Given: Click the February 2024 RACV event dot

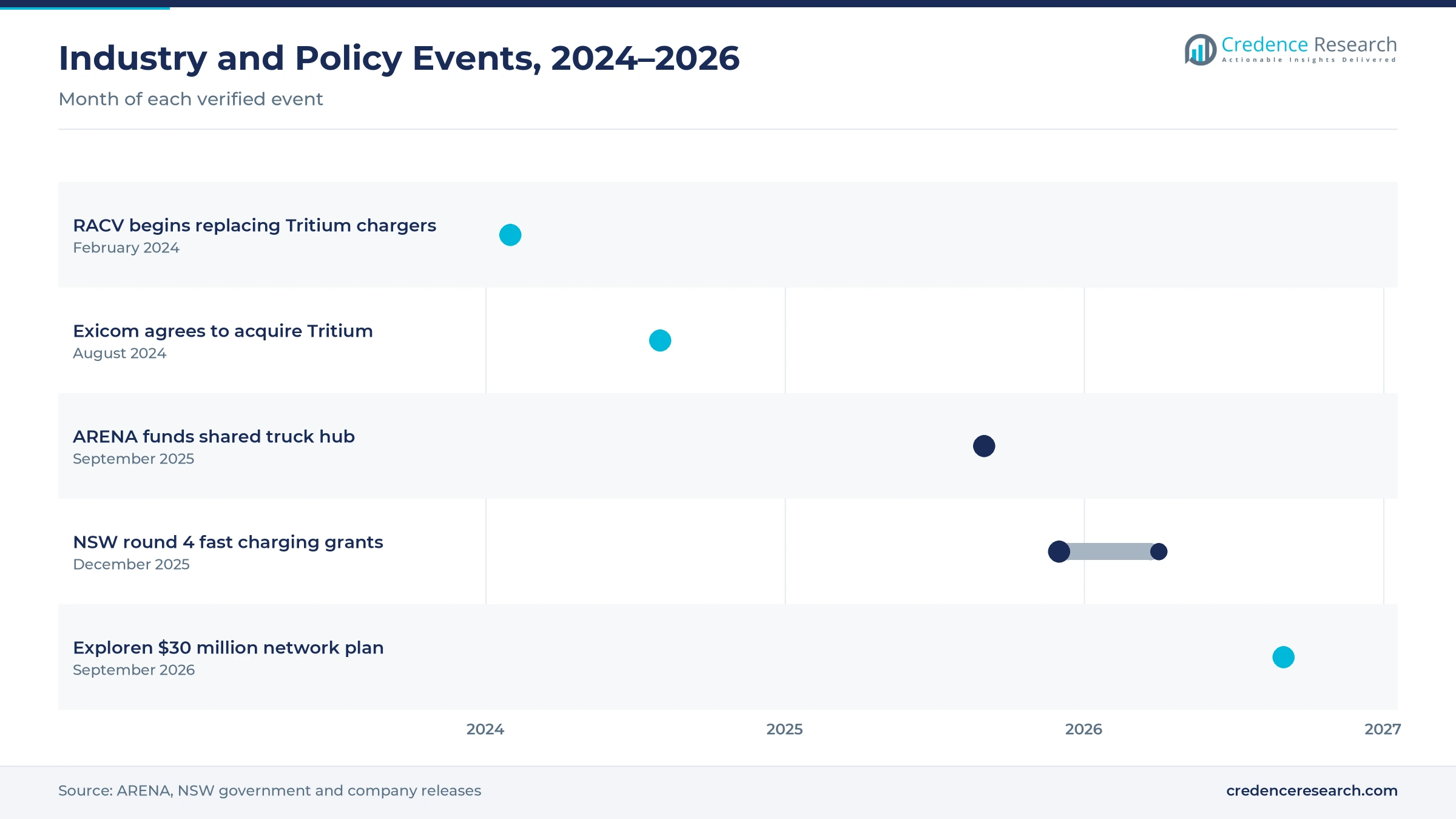Looking at the screenshot, I should click(510, 235).
